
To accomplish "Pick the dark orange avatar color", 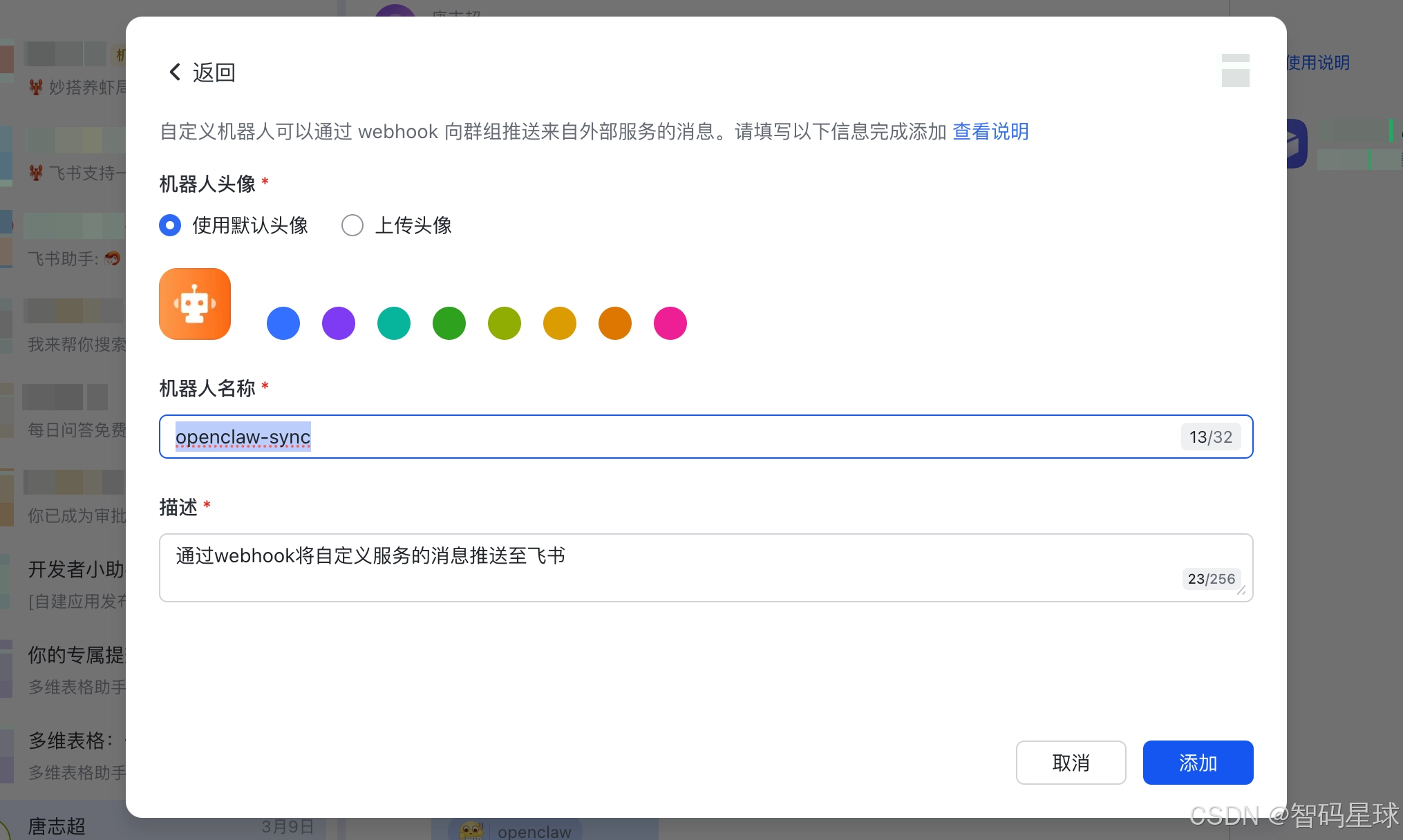I will pos(615,323).
